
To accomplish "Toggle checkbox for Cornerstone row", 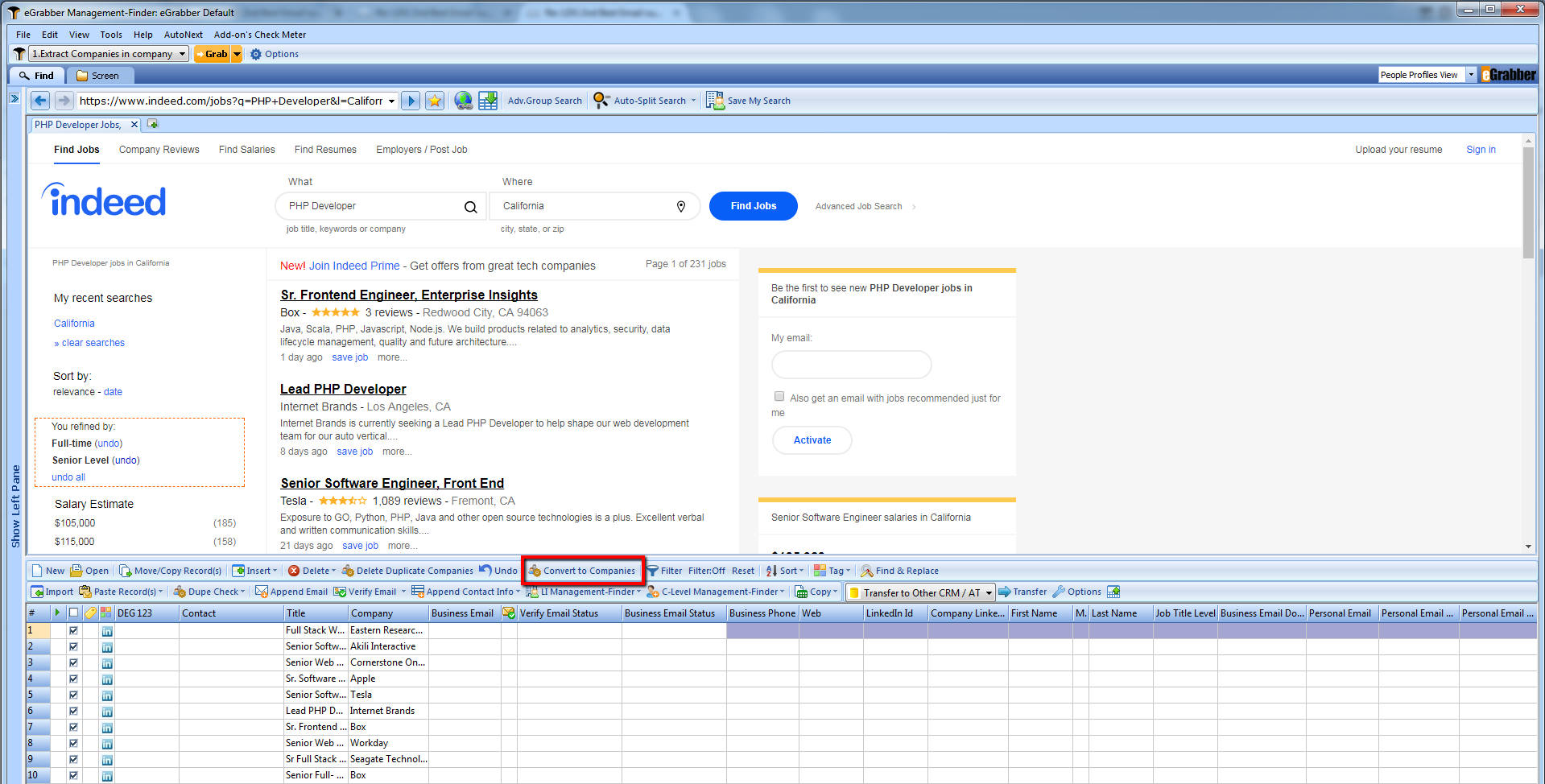I will (x=73, y=662).
